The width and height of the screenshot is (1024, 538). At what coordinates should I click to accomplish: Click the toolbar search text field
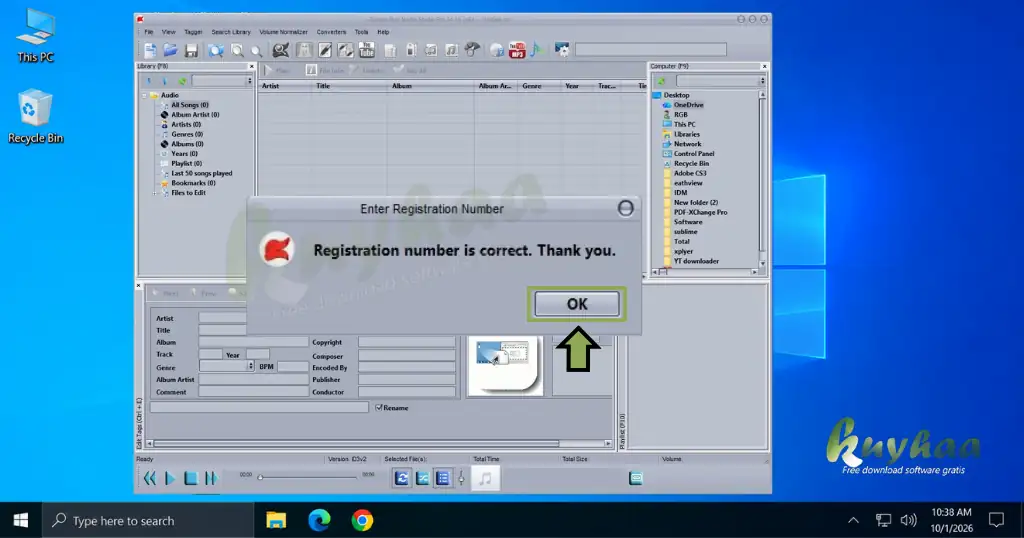(650, 50)
